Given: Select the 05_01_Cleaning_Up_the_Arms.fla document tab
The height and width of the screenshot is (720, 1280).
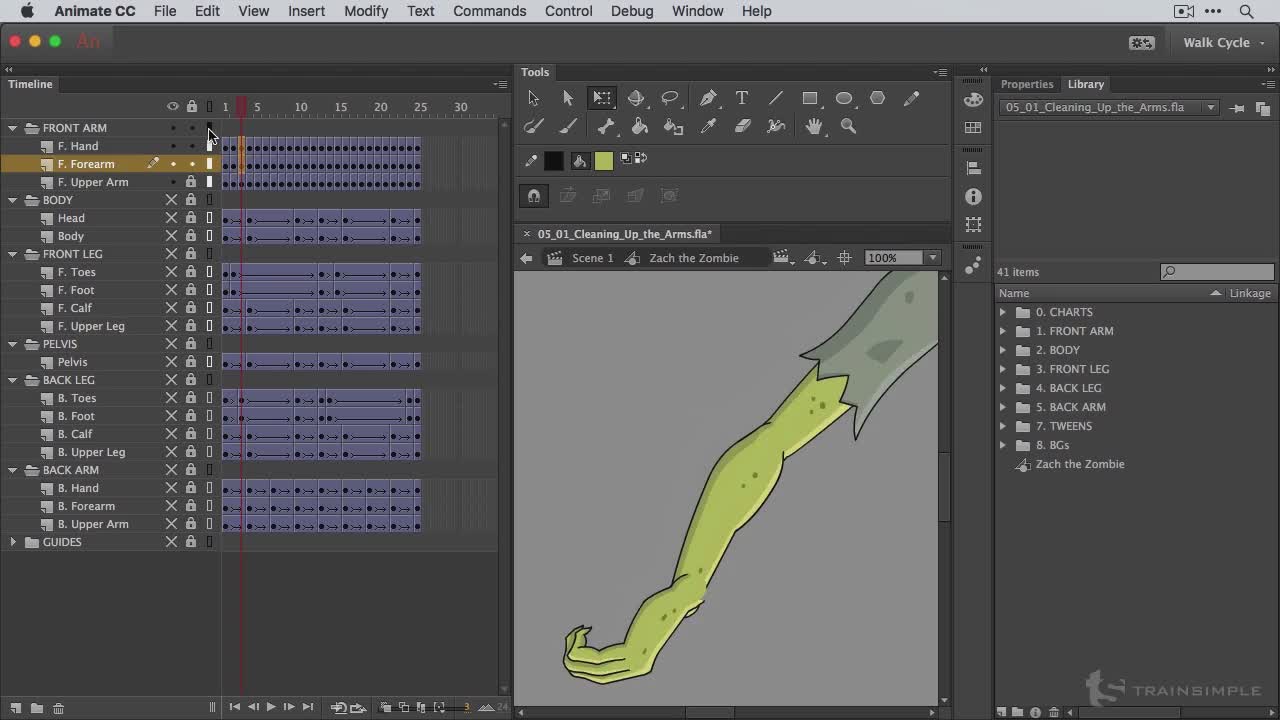Looking at the screenshot, I should pyautogui.click(x=624, y=234).
